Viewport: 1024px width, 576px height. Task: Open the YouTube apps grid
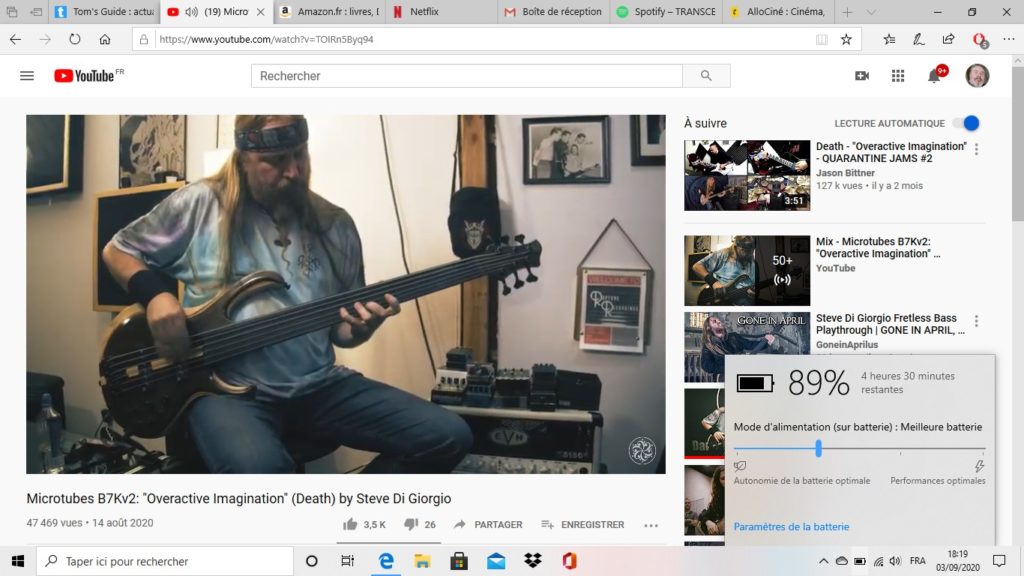tap(898, 76)
